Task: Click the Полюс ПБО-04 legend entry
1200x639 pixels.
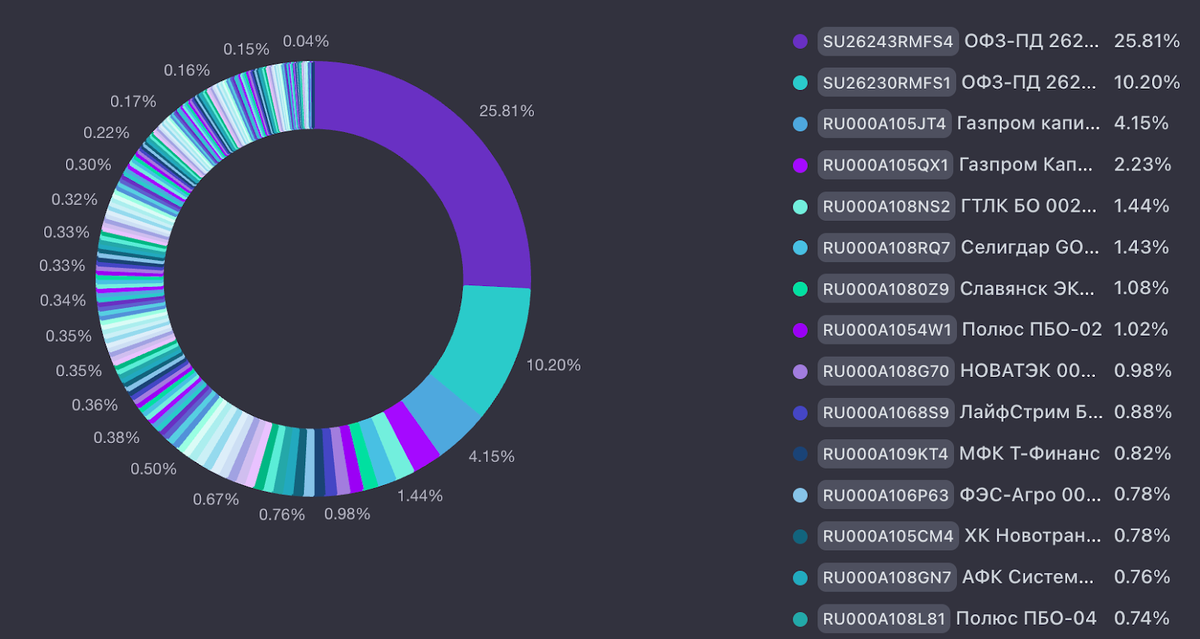Action: 1030,618
